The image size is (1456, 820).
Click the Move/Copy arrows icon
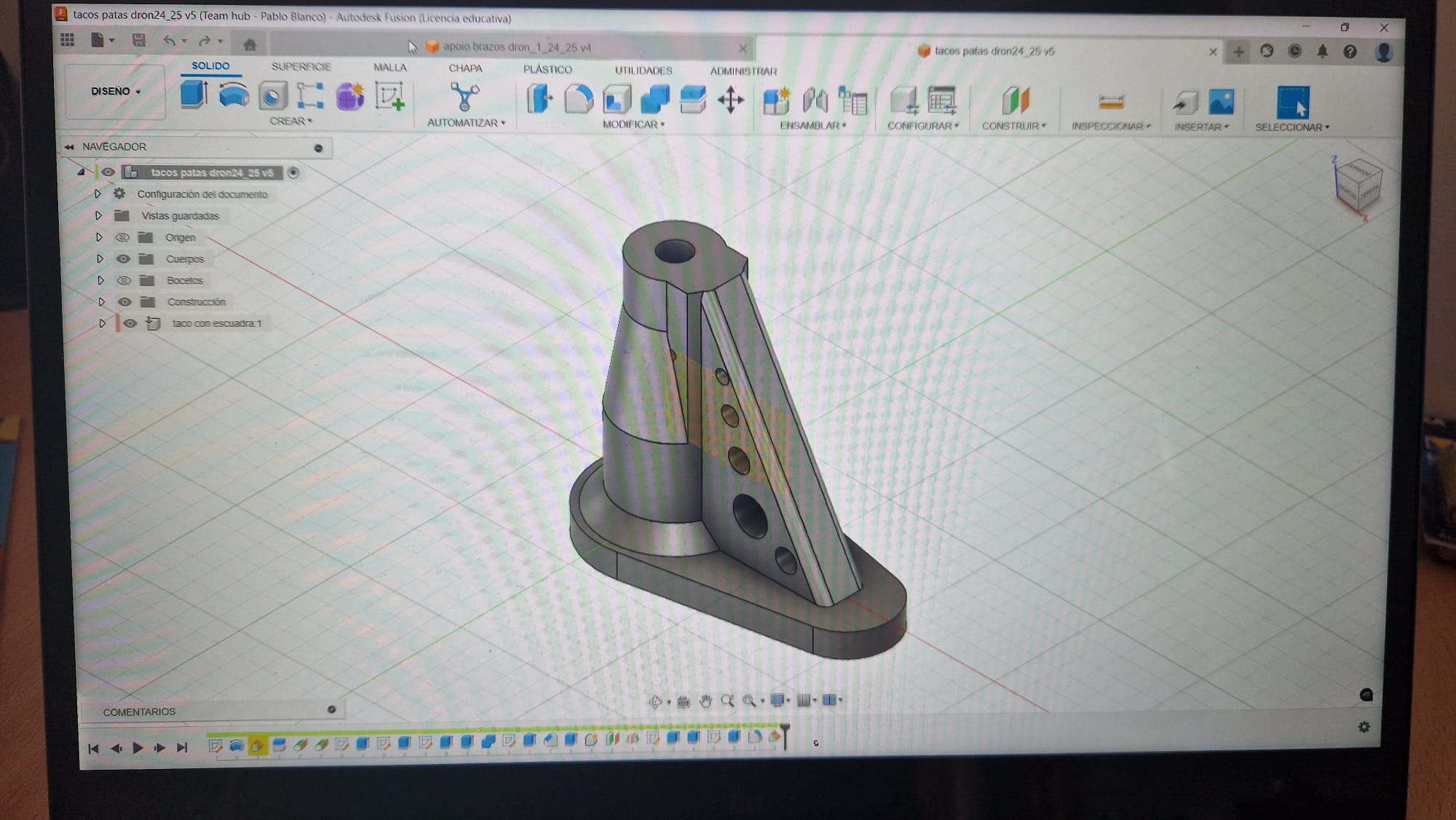(x=730, y=100)
